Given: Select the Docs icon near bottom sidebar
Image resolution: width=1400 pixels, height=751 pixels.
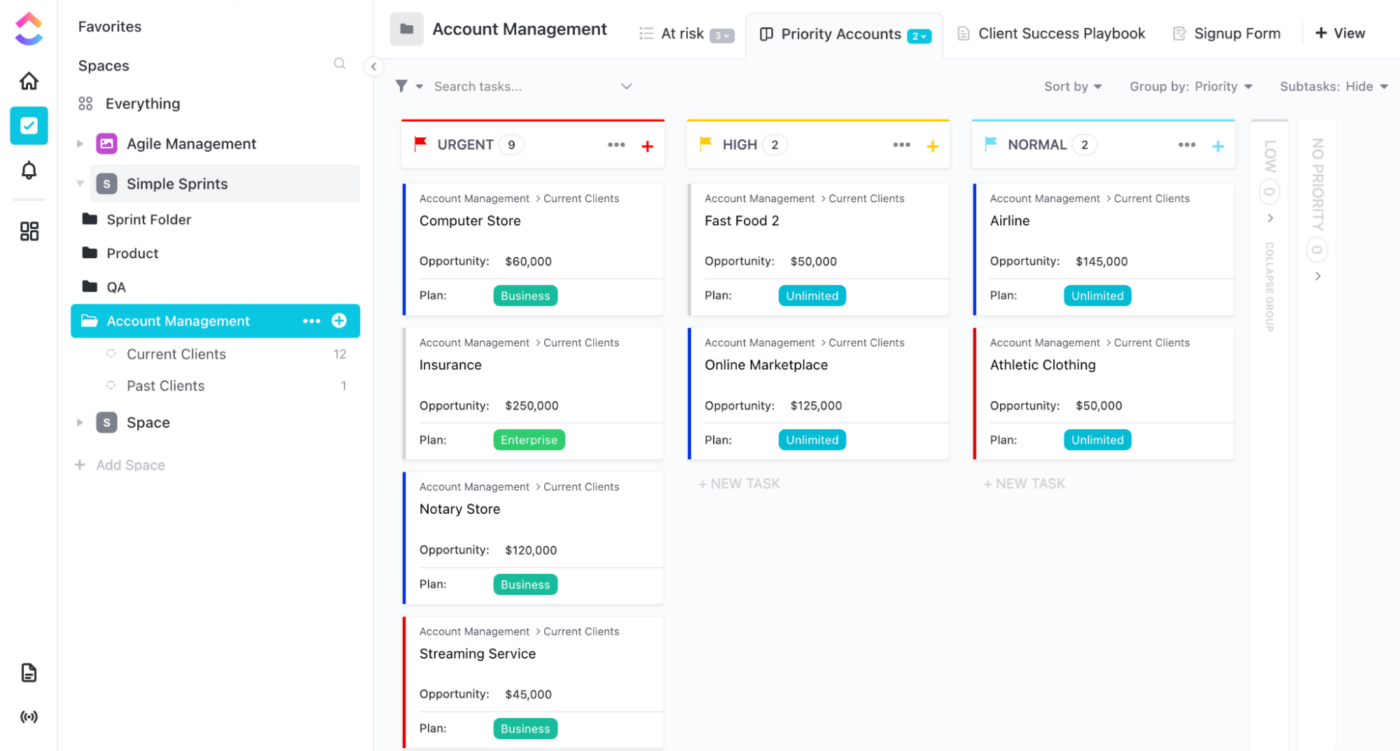Looking at the screenshot, I should click(28, 672).
